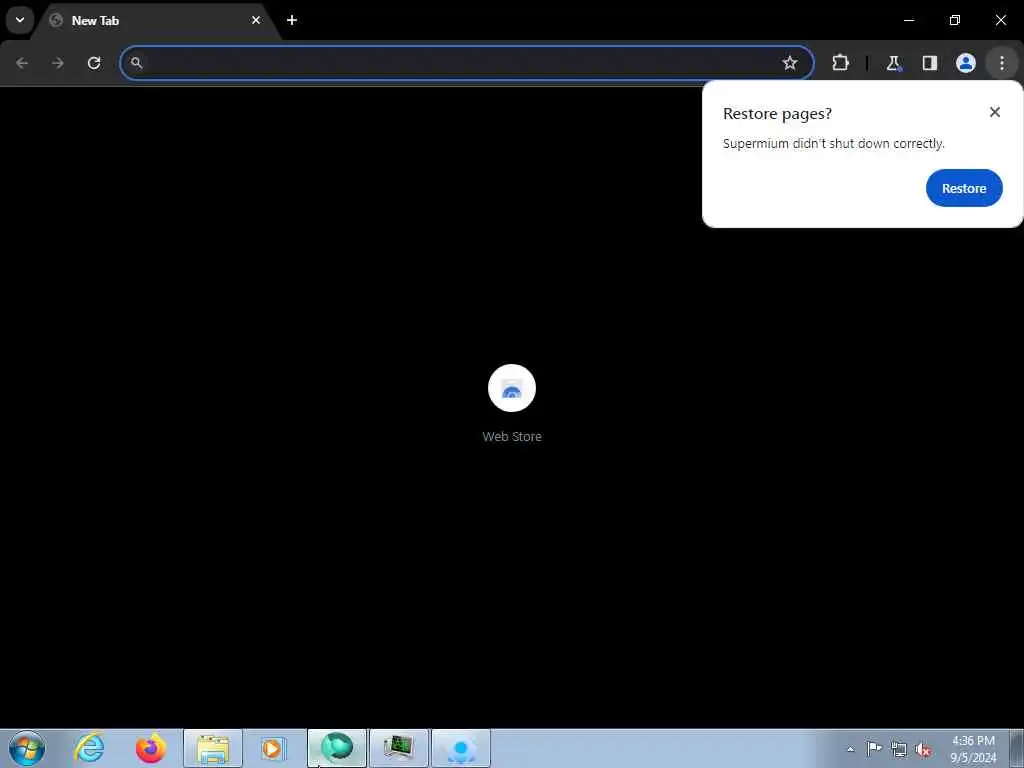The width and height of the screenshot is (1024, 768).
Task: Open a new tab with plus button
Action: tap(292, 20)
